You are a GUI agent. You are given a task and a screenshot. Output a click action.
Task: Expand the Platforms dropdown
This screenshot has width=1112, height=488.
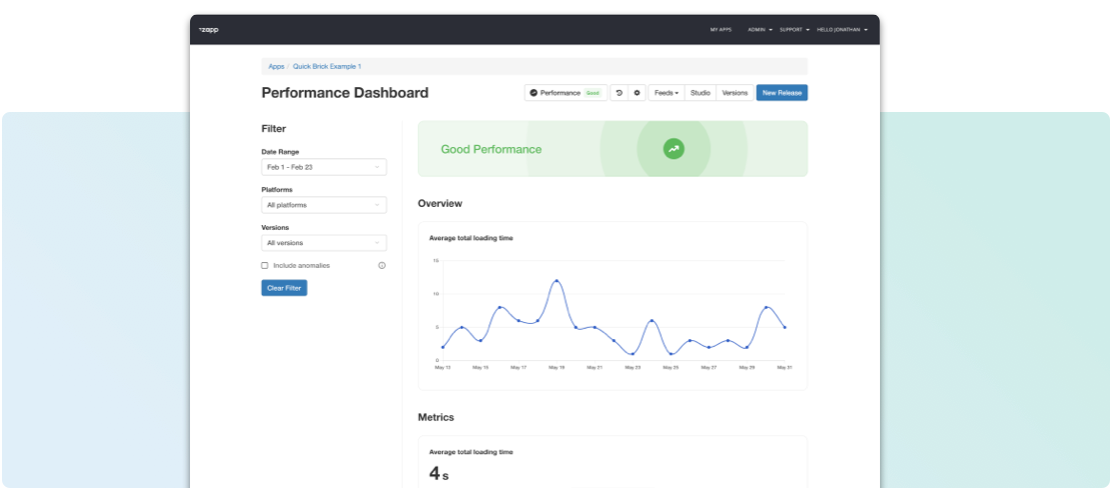(x=323, y=205)
